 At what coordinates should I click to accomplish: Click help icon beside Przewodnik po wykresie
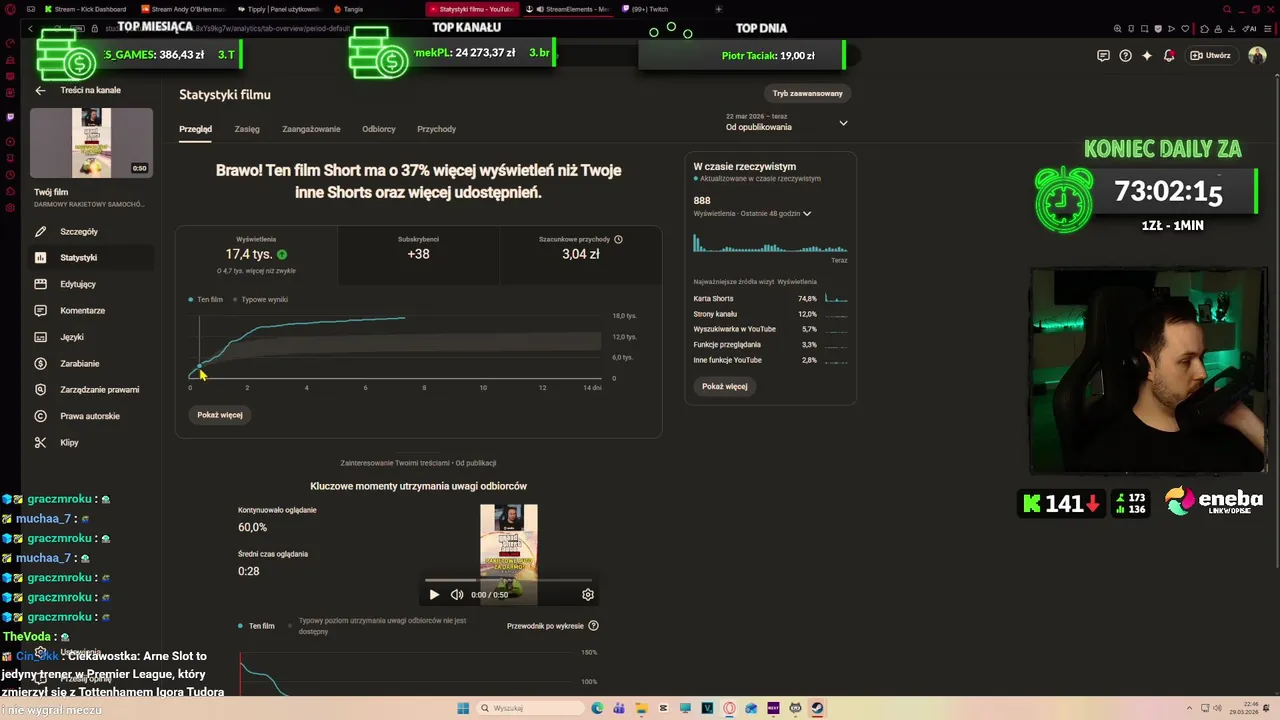pos(593,626)
